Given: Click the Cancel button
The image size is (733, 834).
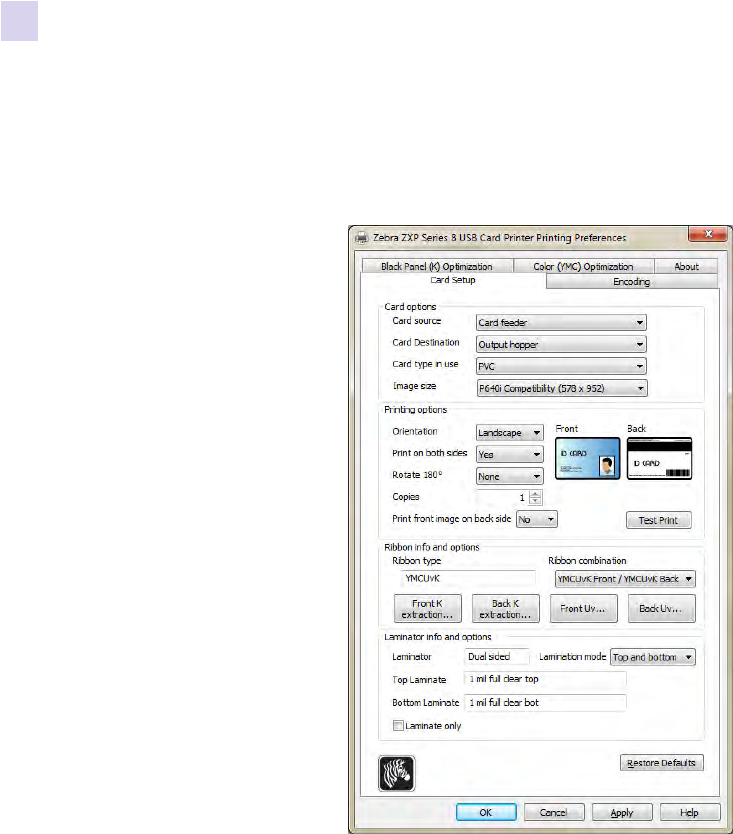Looking at the screenshot, I should (x=554, y=812).
